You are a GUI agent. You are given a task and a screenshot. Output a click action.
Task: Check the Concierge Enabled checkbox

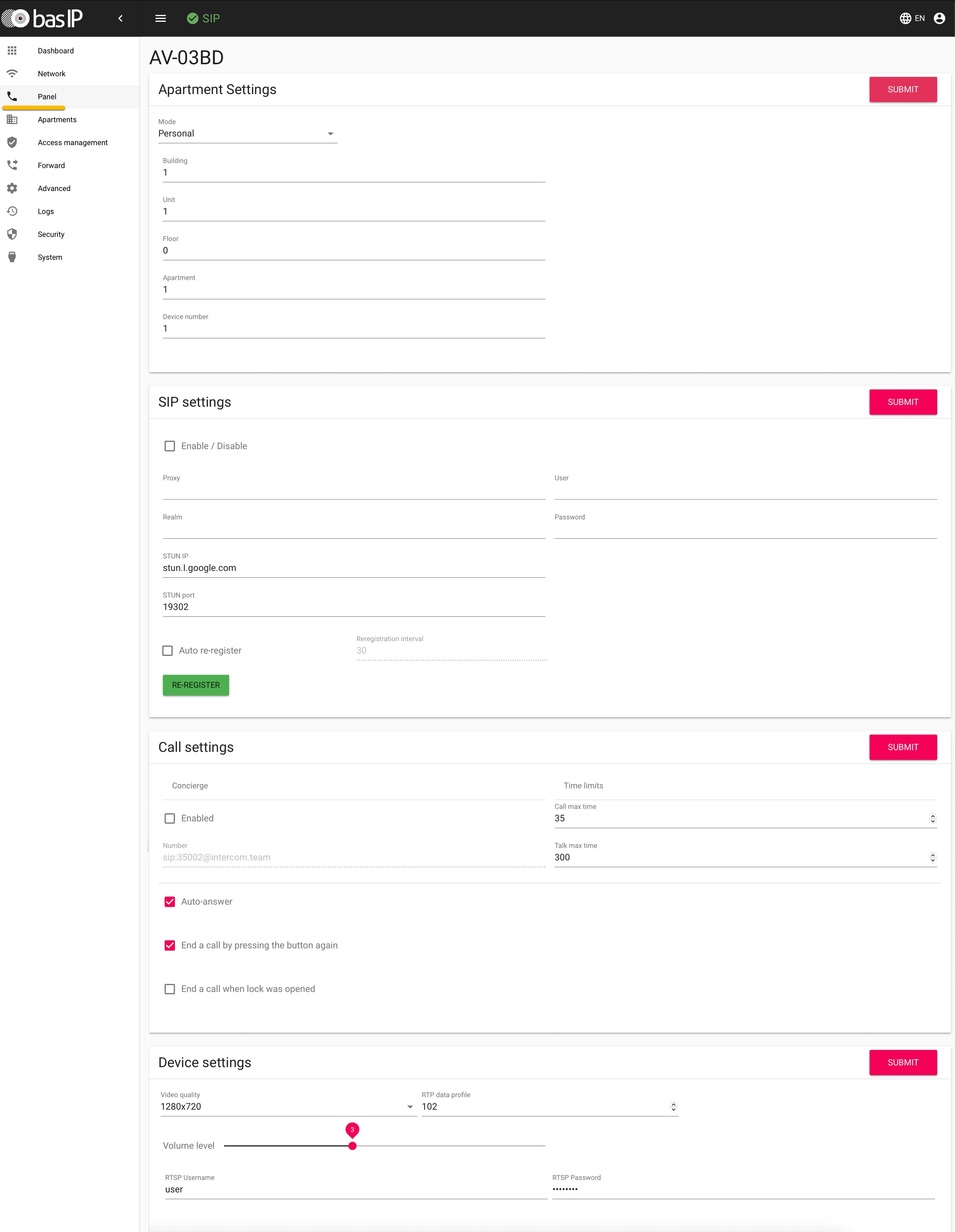170,818
